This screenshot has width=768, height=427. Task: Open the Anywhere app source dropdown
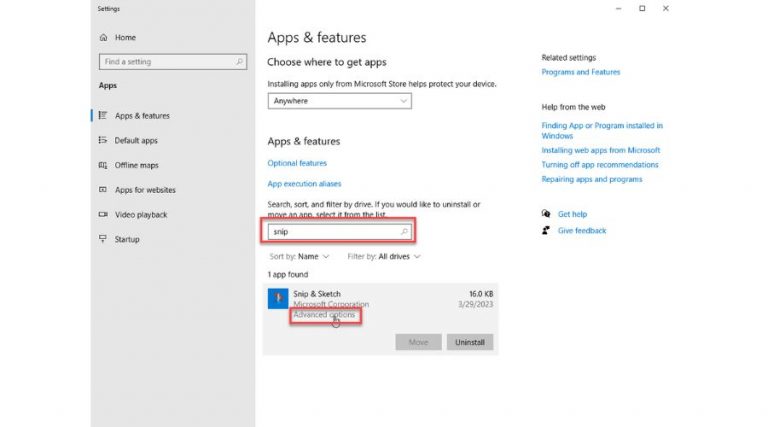pos(339,101)
